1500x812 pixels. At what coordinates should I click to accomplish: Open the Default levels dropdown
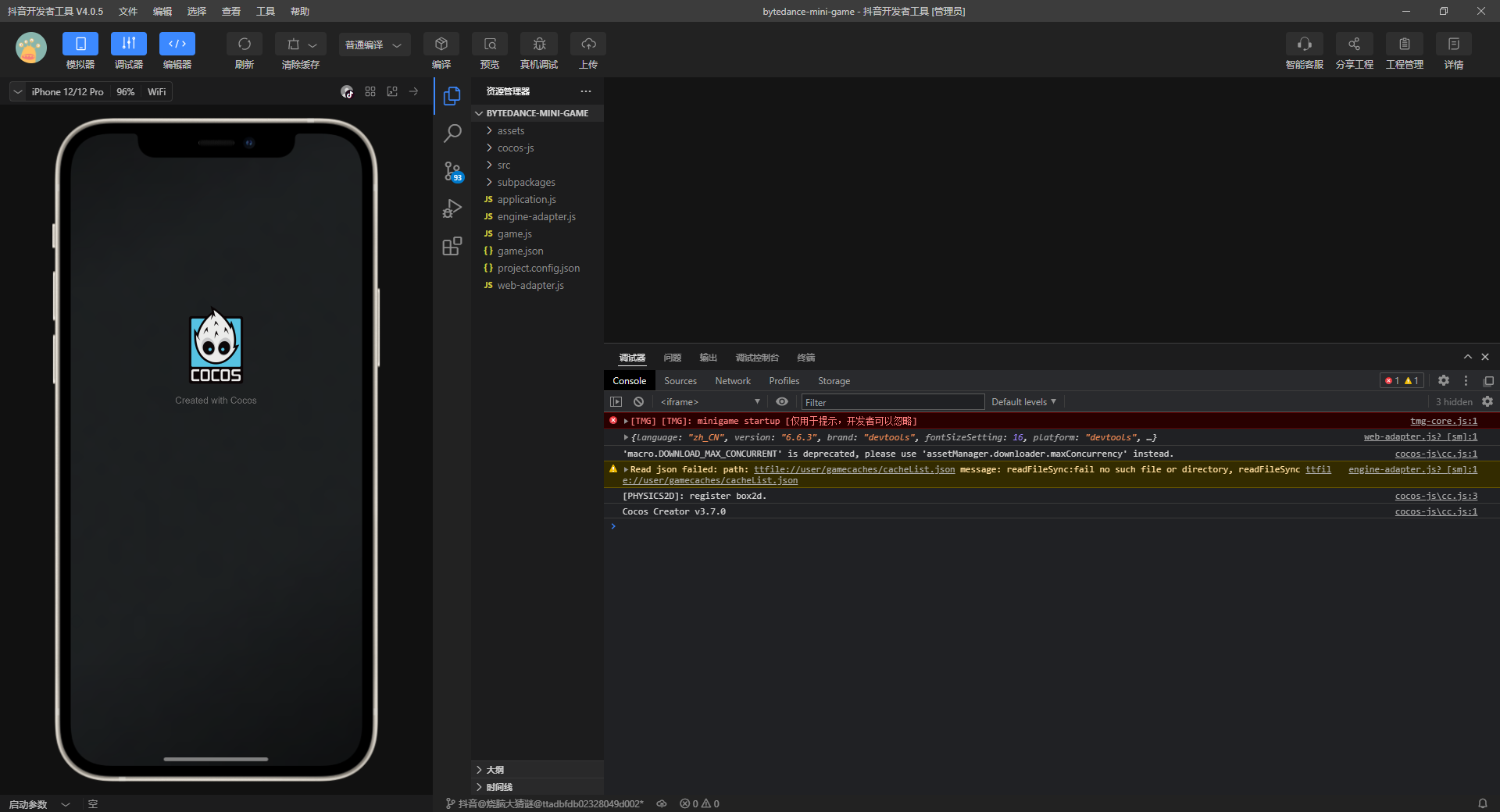click(1023, 402)
